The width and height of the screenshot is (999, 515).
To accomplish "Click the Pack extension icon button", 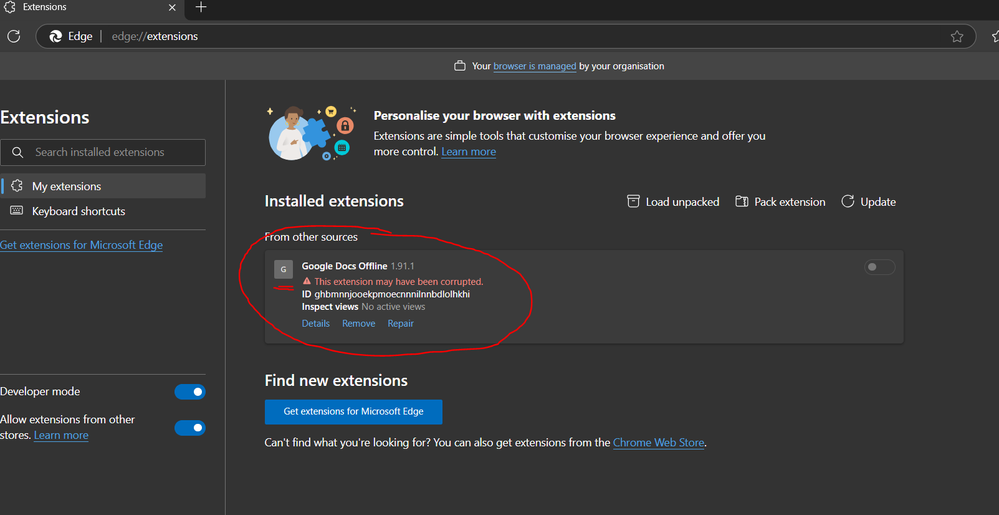I will point(741,201).
